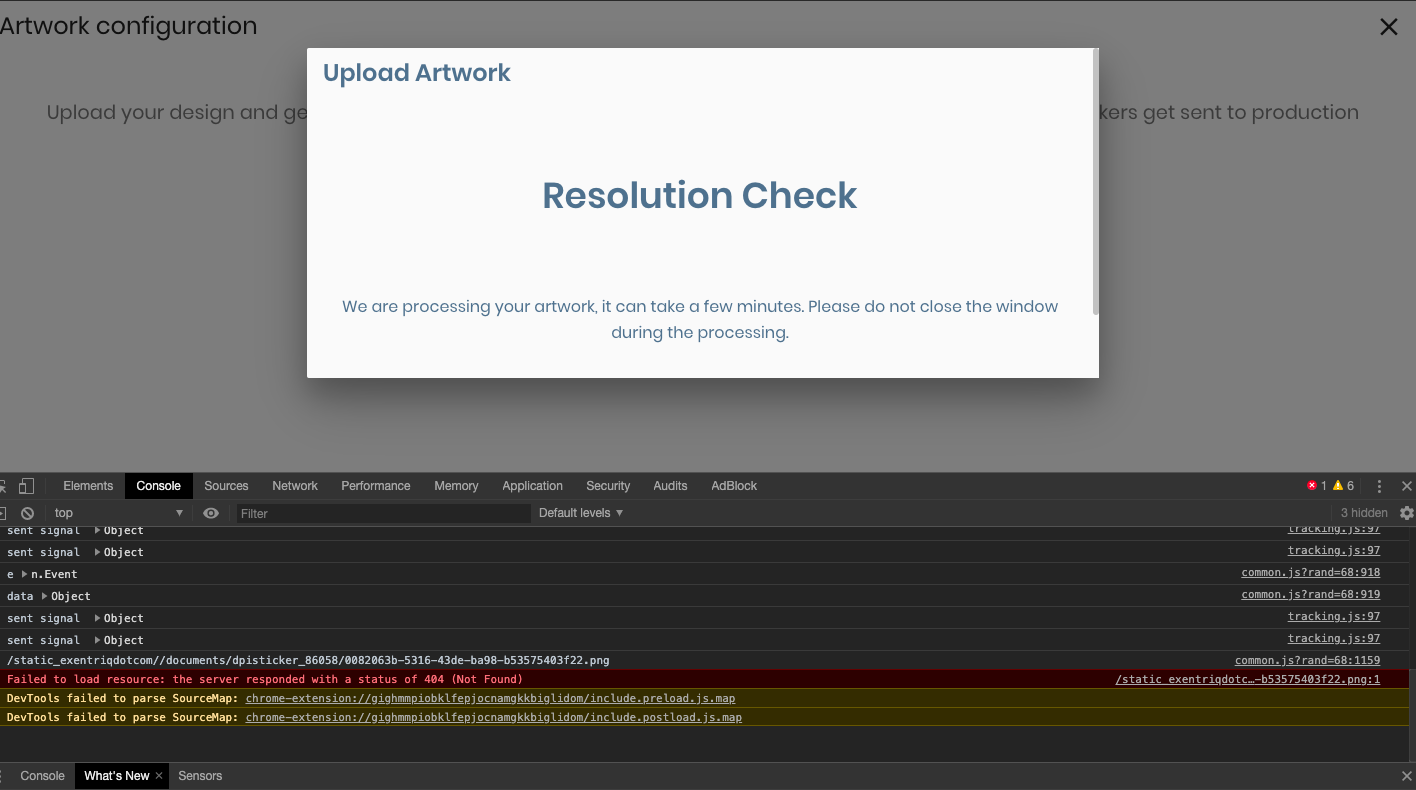Viewport: 1416px width, 790px height.
Task: Open the Default levels dropdown
Action: (x=580, y=513)
